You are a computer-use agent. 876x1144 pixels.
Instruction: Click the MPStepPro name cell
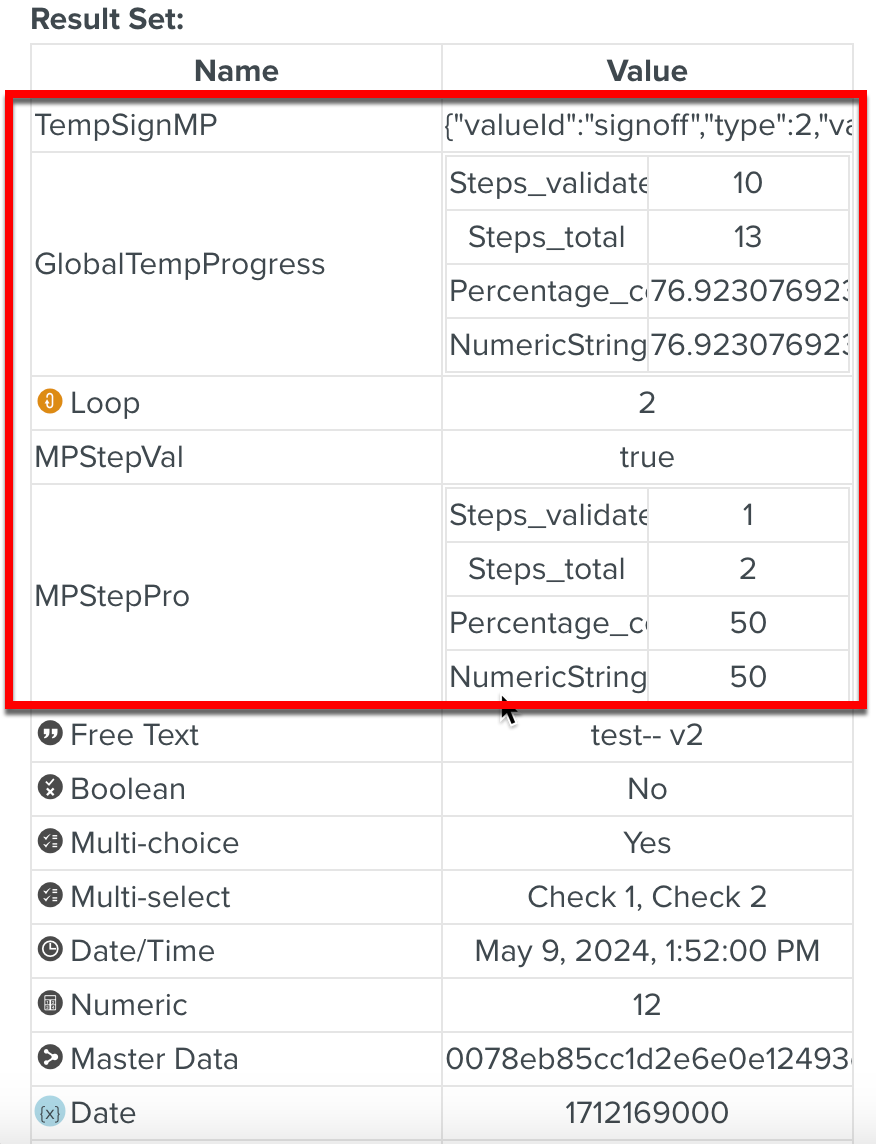click(x=112, y=596)
